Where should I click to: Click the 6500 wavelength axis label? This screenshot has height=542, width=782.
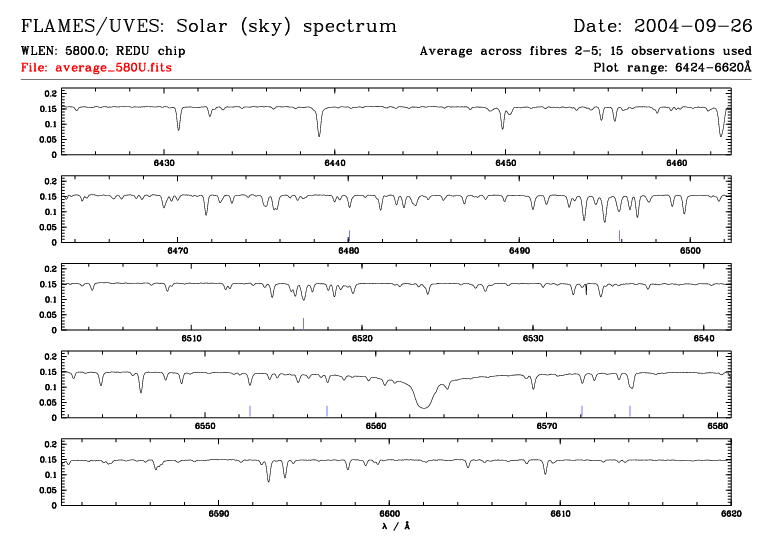tap(690, 251)
